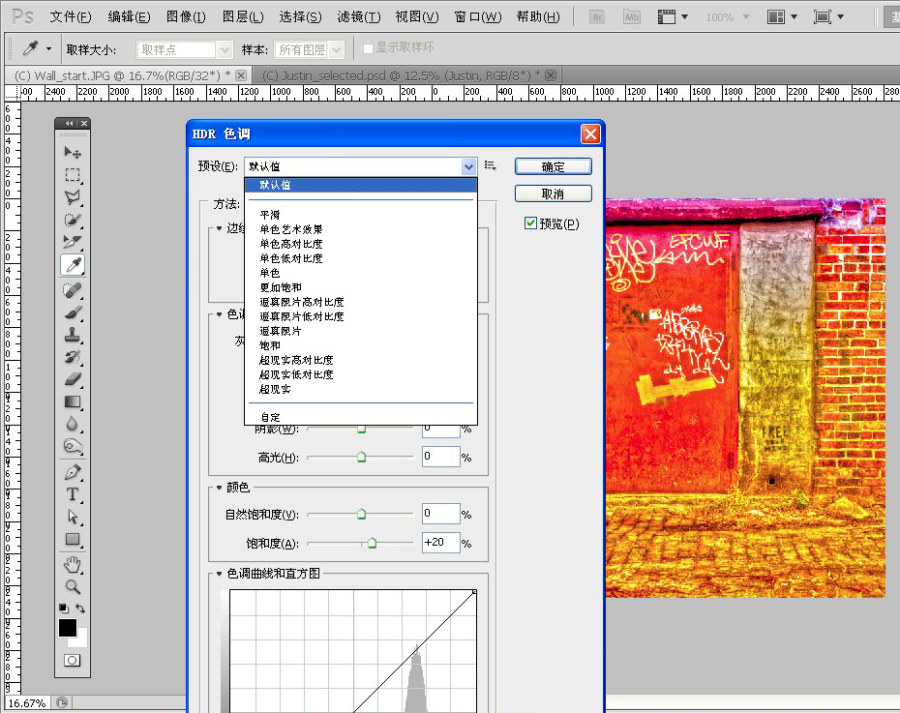The width and height of the screenshot is (900, 713).
Task: Open the 预设 preset dropdown arrow
Action: click(x=468, y=166)
